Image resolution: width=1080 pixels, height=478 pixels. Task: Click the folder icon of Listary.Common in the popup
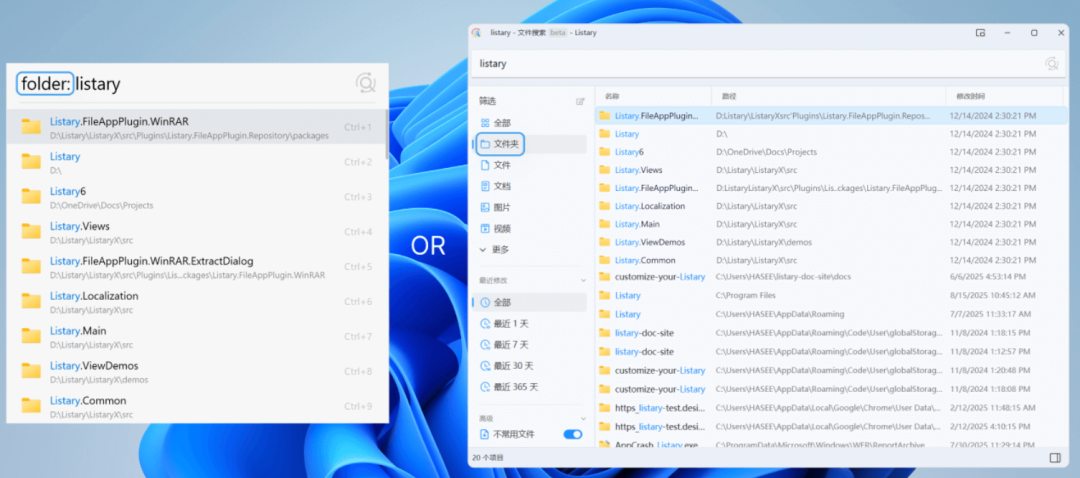click(31, 406)
